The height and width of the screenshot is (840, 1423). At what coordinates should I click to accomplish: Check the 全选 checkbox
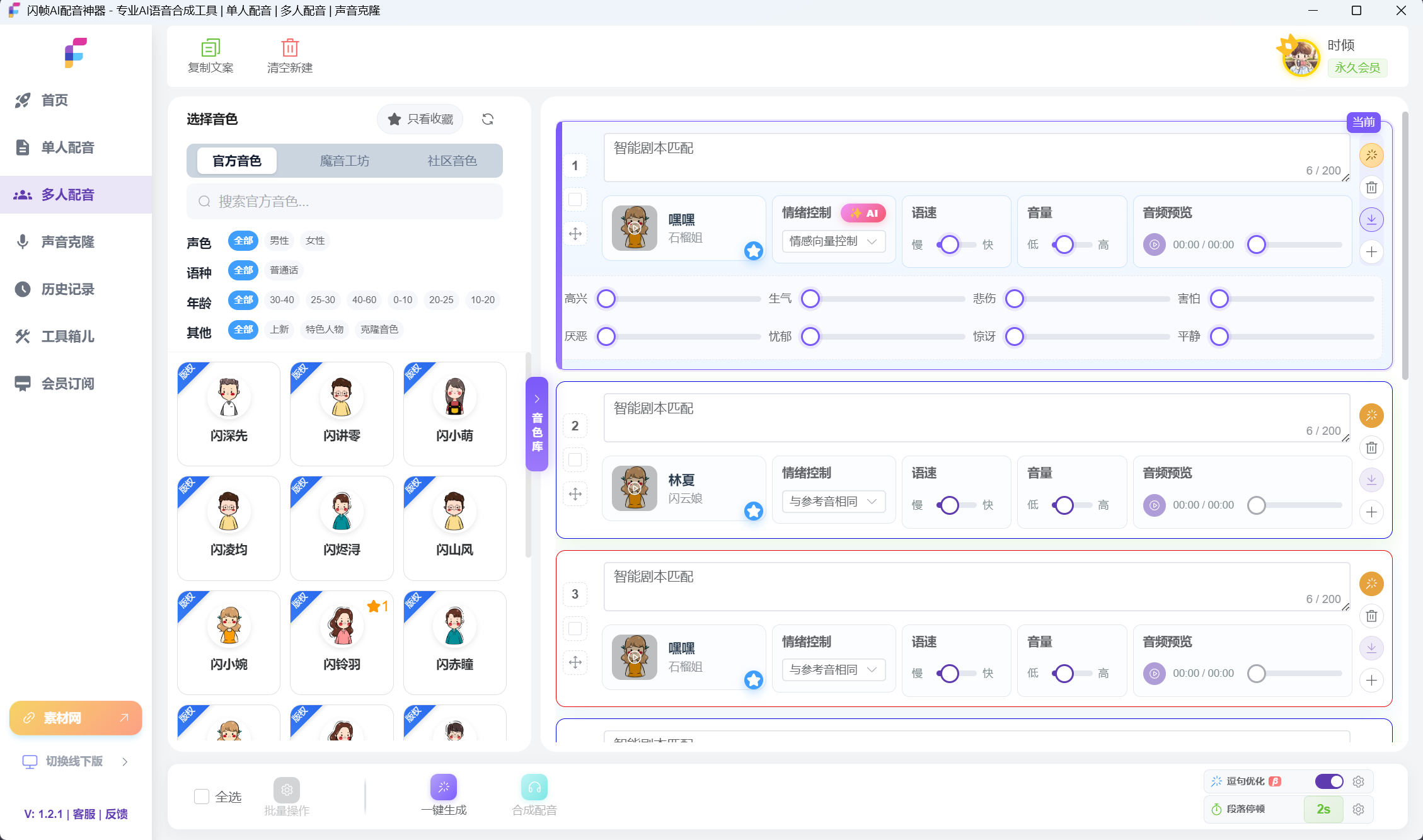pos(202,797)
